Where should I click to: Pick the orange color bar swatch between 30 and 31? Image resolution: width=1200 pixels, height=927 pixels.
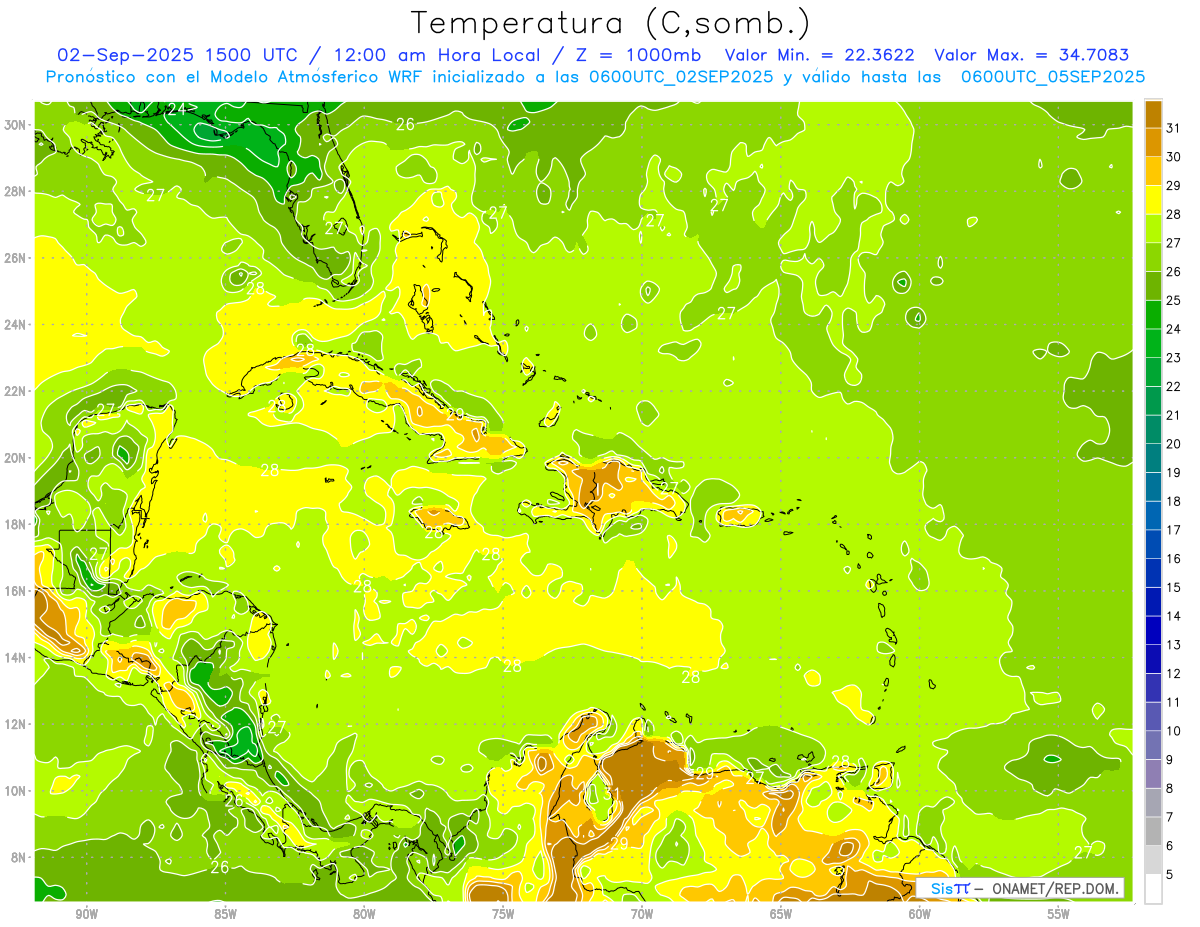point(1153,143)
